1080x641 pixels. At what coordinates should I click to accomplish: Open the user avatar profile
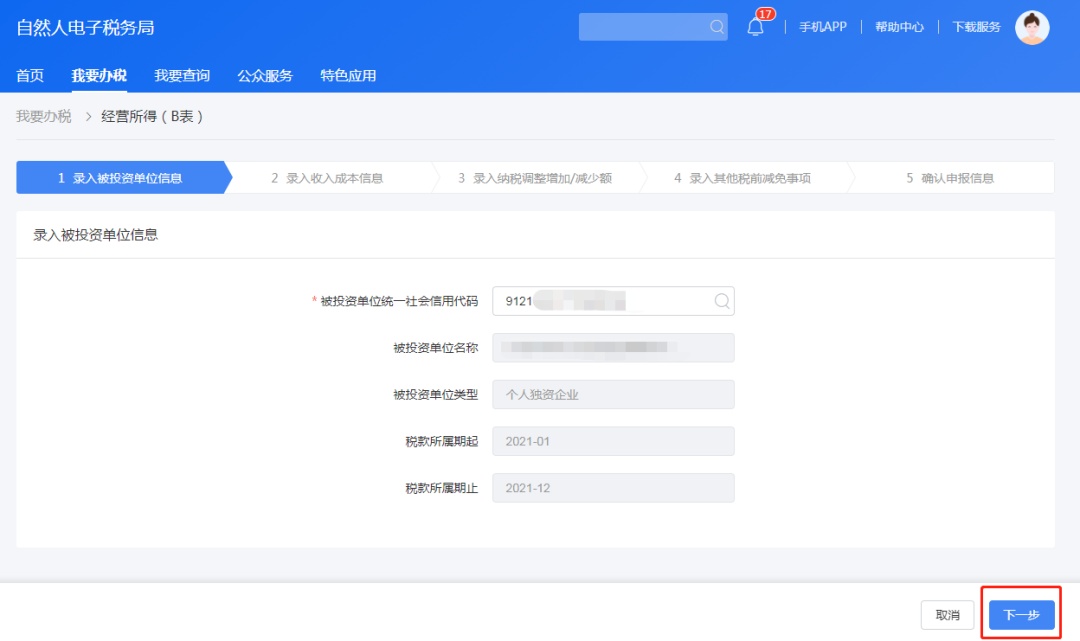click(x=1032, y=28)
